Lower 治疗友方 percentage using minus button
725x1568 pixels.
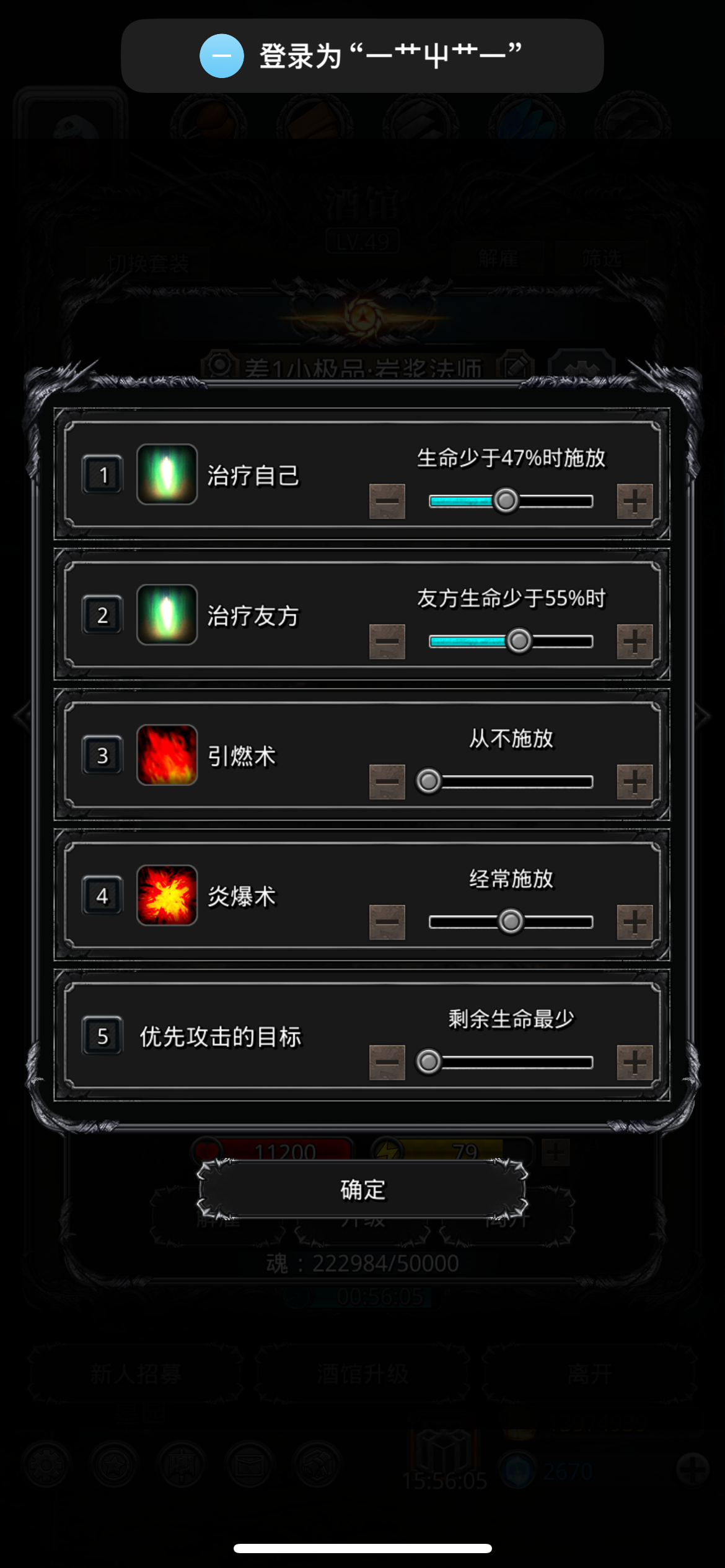pyautogui.click(x=387, y=642)
